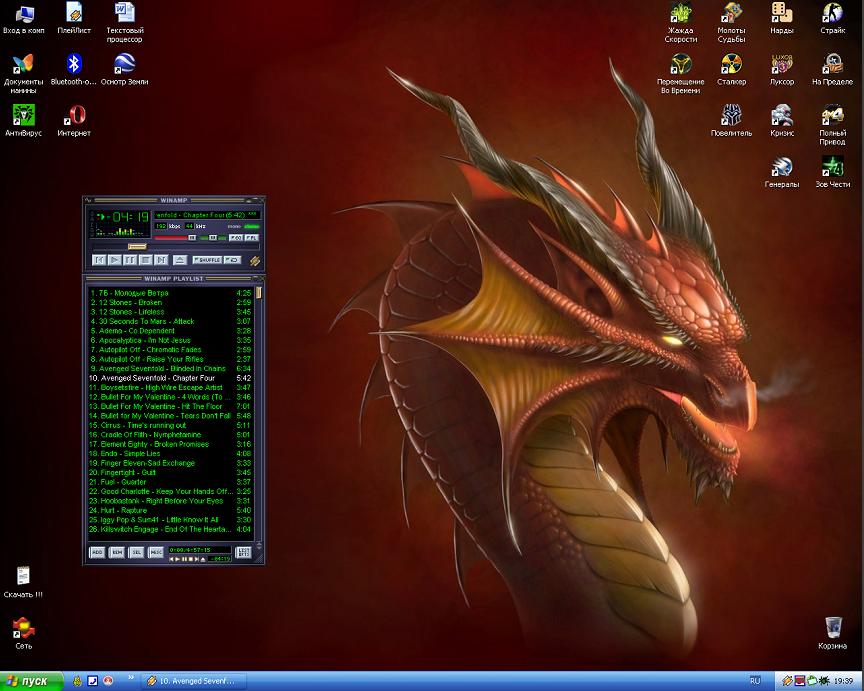Select track "2. 12 Stones - Broken"
Image resolution: width=864 pixels, height=691 pixels.
pyautogui.click(x=170, y=303)
